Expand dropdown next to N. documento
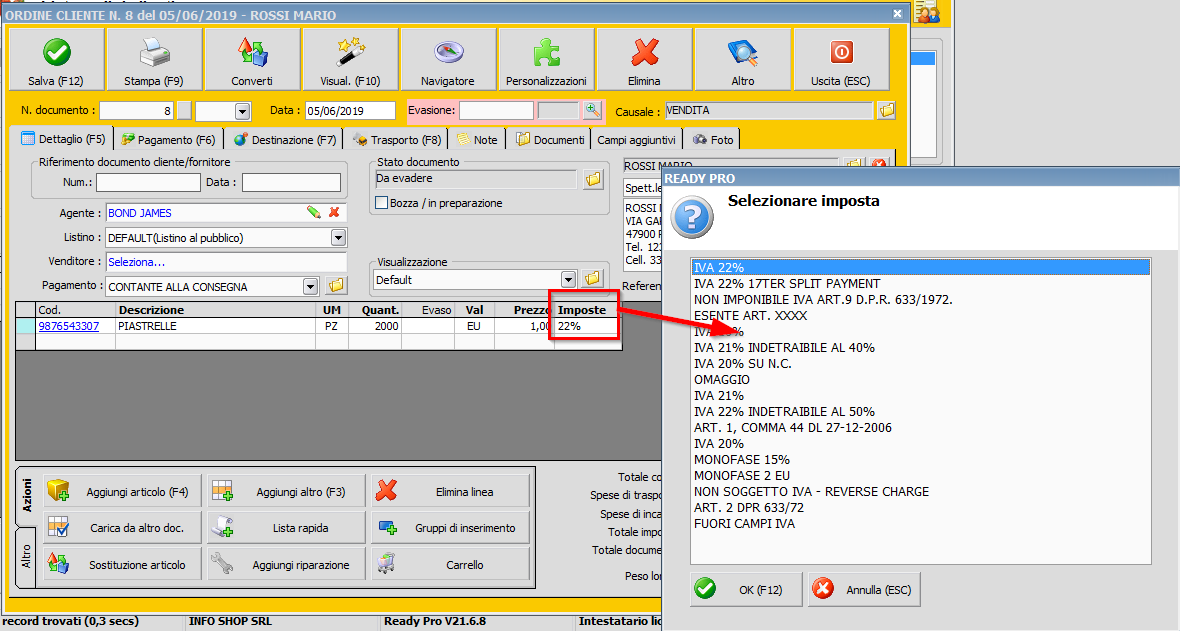Image resolution: width=1180 pixels, height=631 pixels. (242, 111)
